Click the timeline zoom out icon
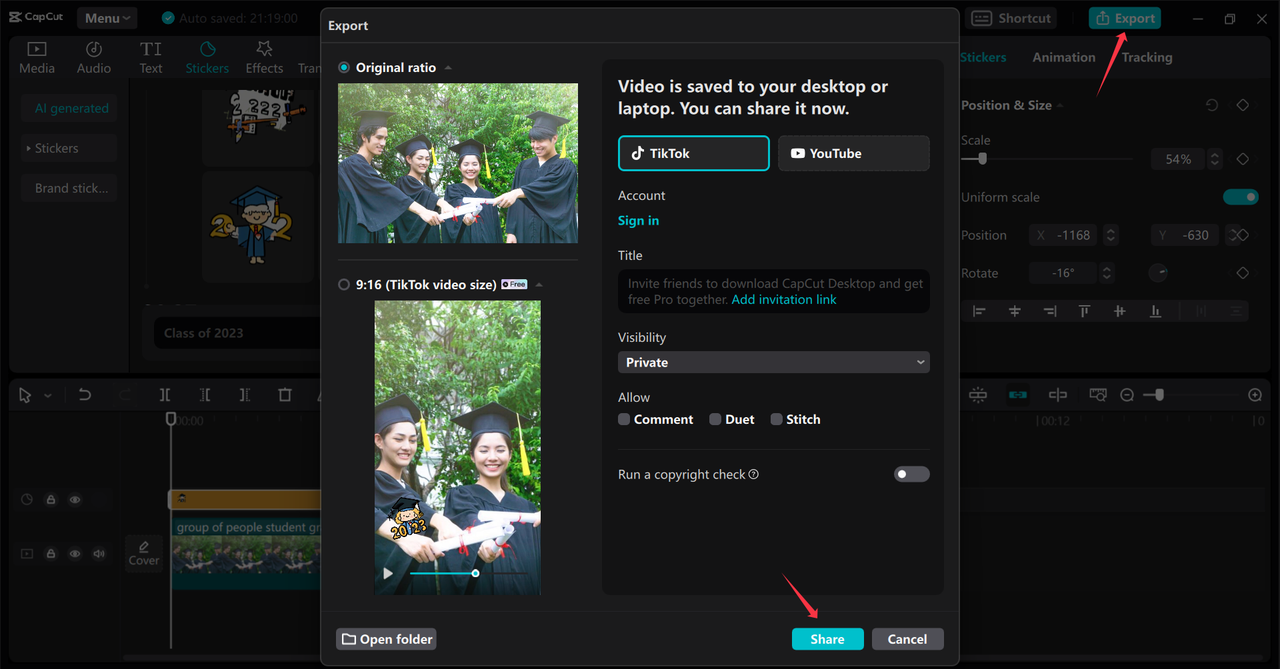The height and width of the screenshot is (669, 1280). [1127, 395]
